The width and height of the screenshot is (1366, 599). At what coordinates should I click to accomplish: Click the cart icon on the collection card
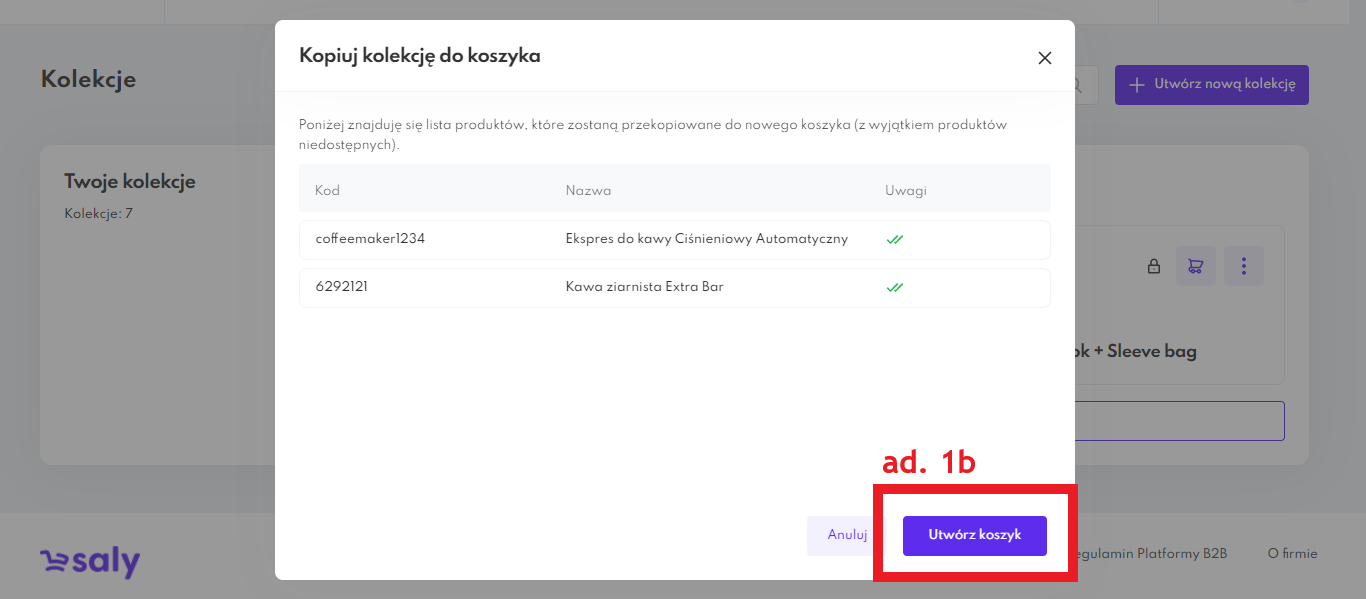click(1195, 266)
